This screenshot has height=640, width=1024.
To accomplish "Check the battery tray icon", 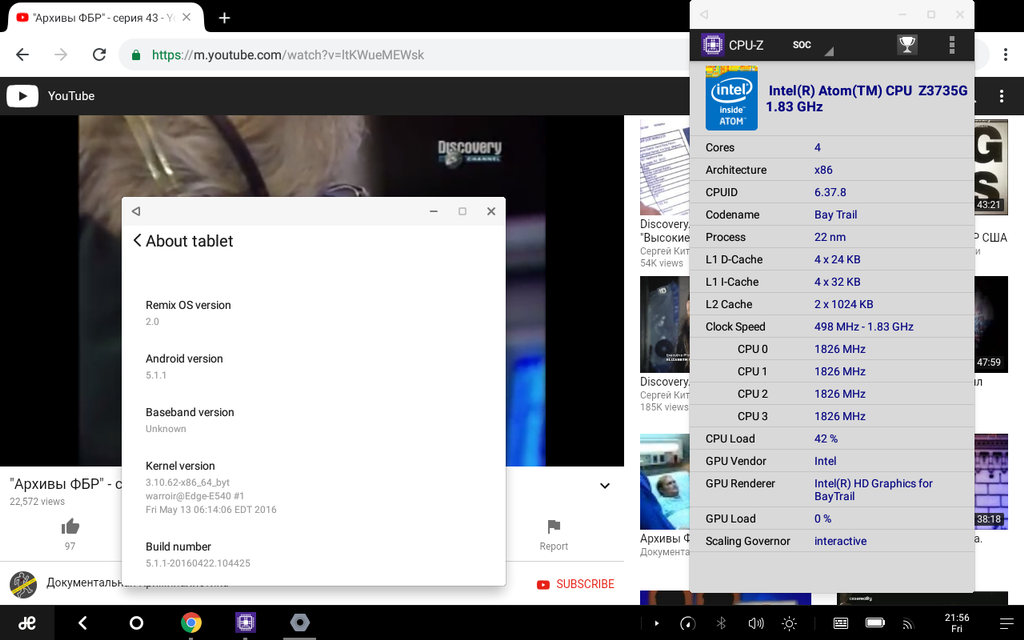I will coord(875,623).
